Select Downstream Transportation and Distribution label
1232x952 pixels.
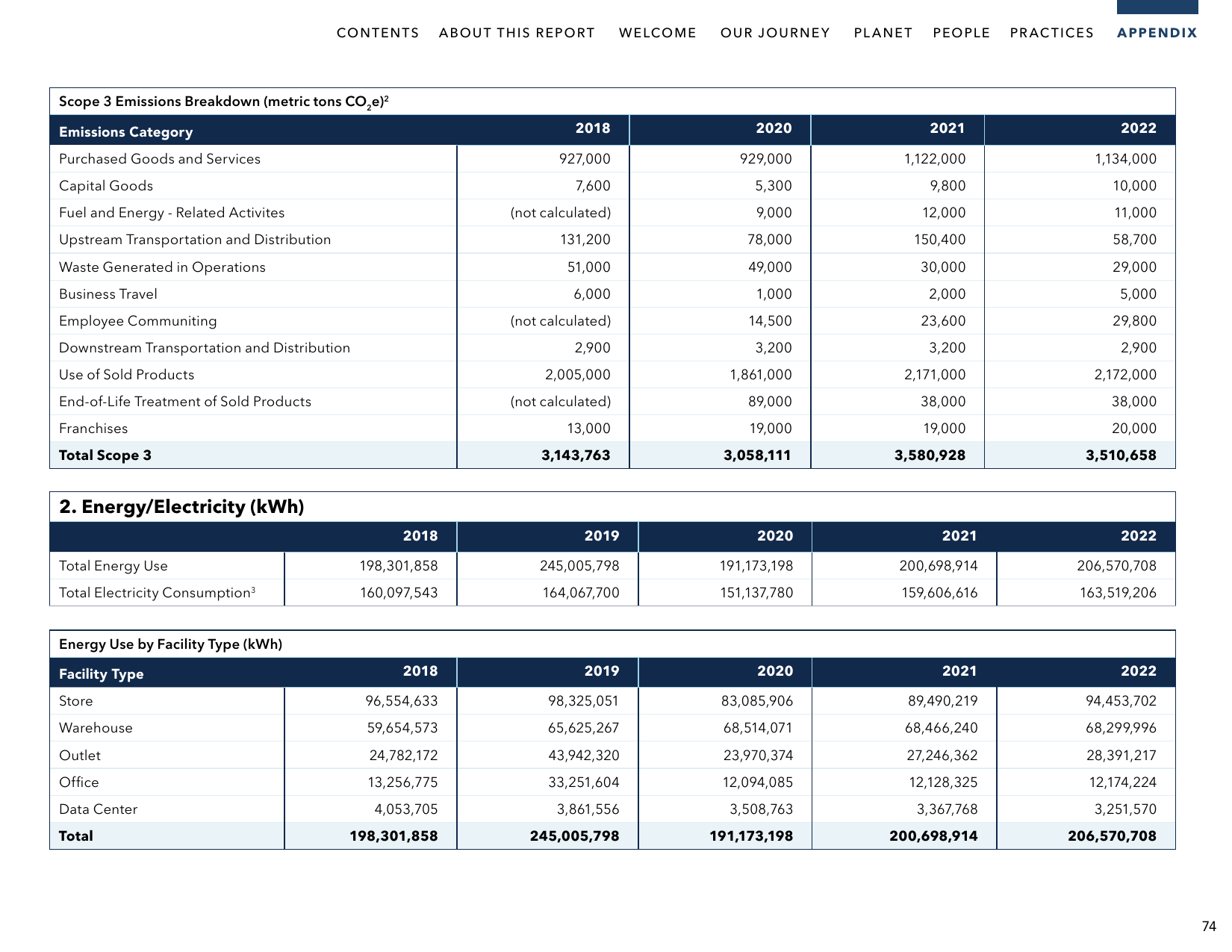(x=205, y=348)
